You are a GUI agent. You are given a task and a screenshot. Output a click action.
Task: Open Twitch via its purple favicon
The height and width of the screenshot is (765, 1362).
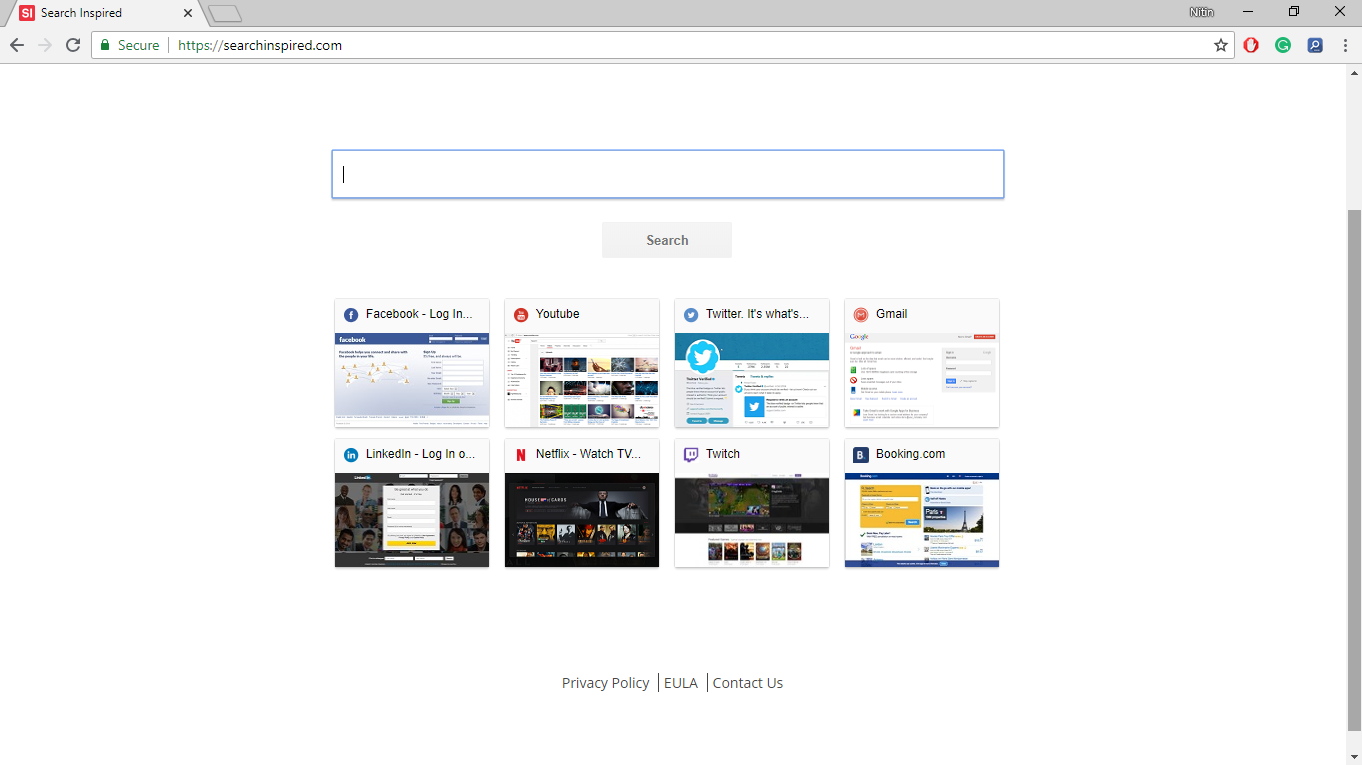(691, 453)
